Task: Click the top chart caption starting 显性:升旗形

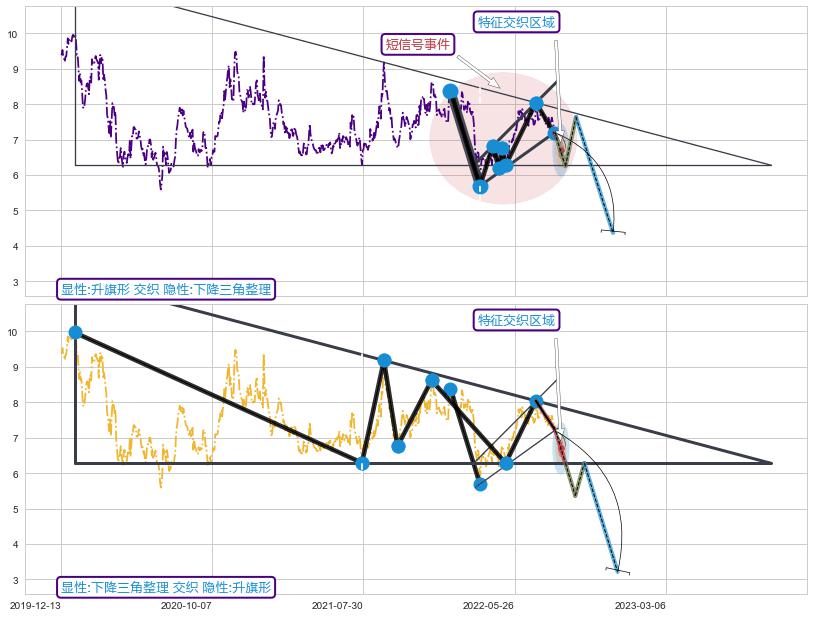Action: 166,289
